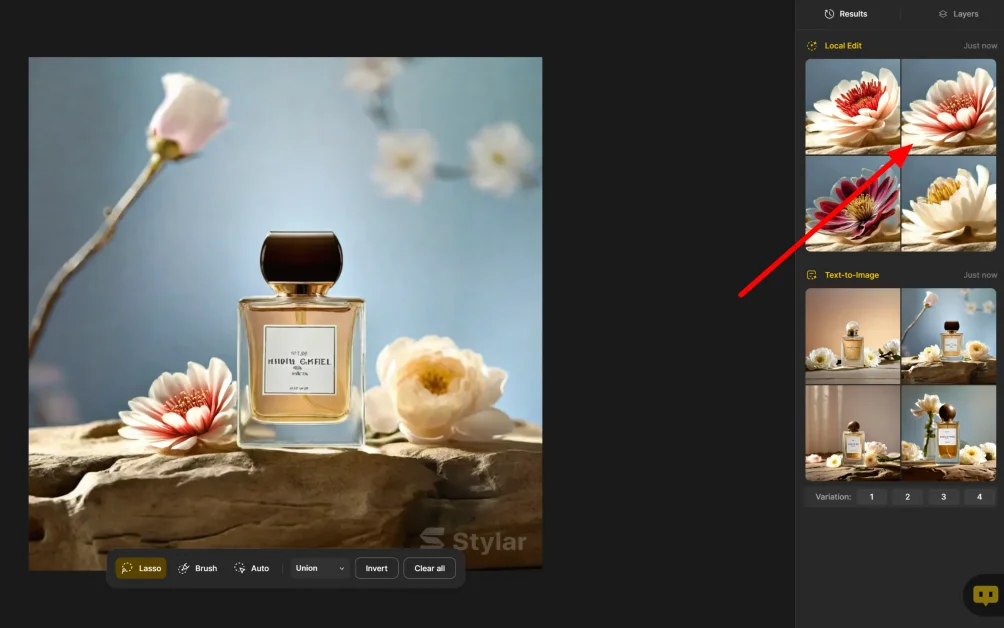
Task: Select Variation 2
Action: coord(907,497)
